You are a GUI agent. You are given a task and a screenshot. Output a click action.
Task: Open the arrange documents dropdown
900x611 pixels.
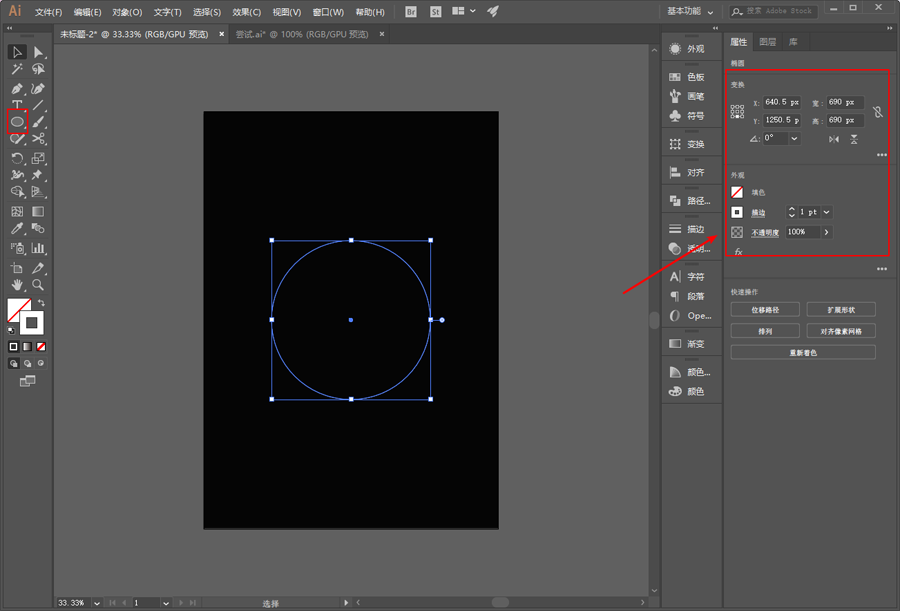click(464, 11)
